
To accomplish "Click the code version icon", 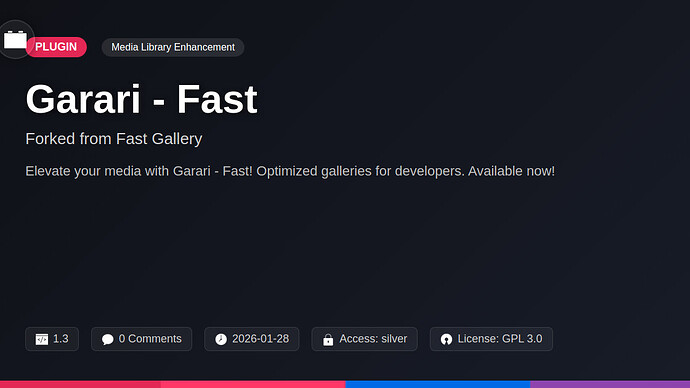I will [42, 339].
